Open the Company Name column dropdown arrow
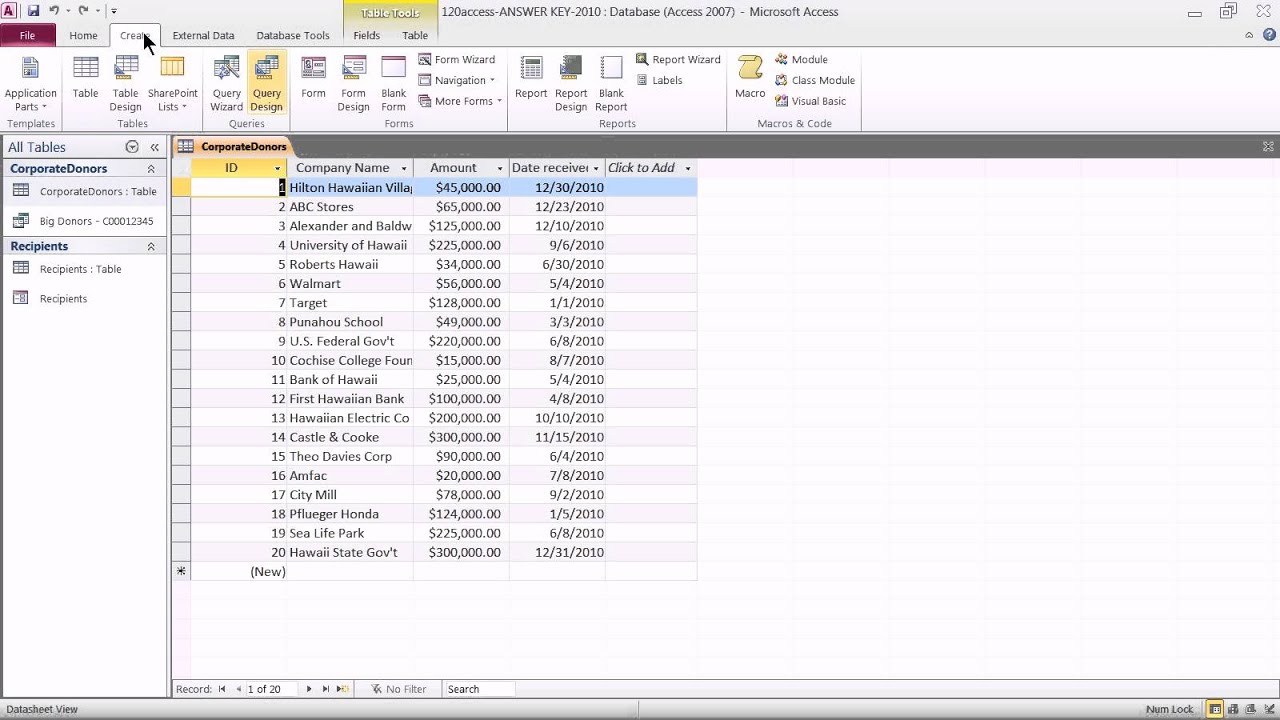 (x=404, y=168)
